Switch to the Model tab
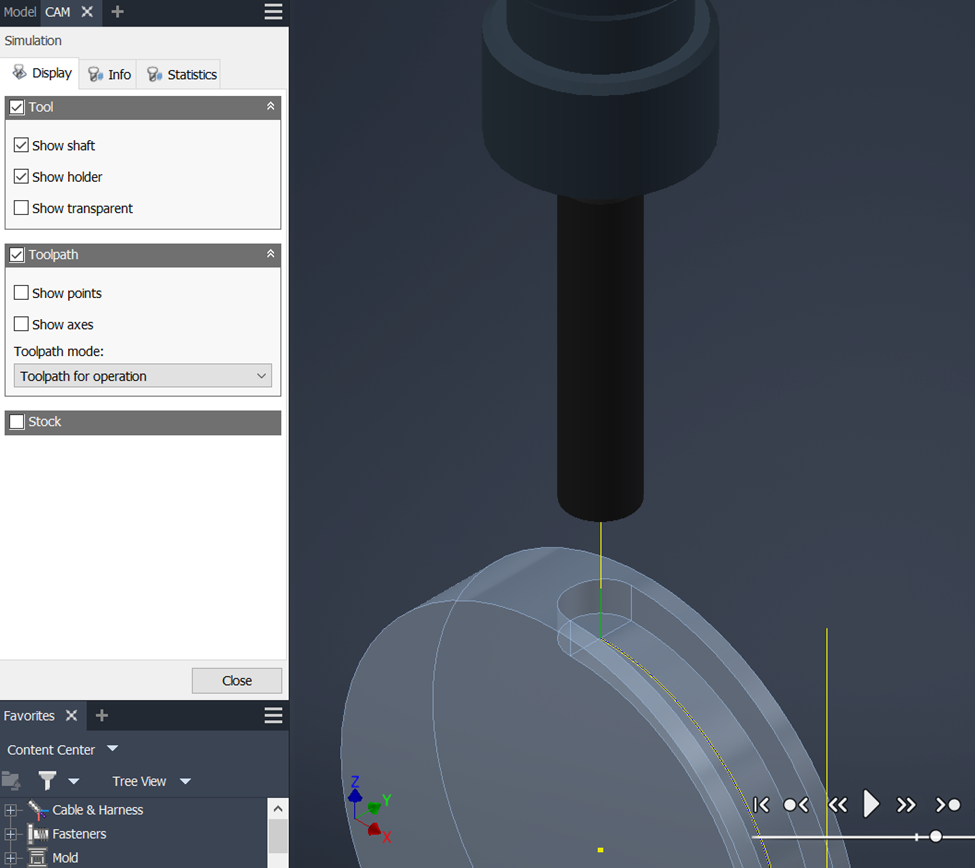The width and height of the screenshot is (975, 868). pos(19,12)
